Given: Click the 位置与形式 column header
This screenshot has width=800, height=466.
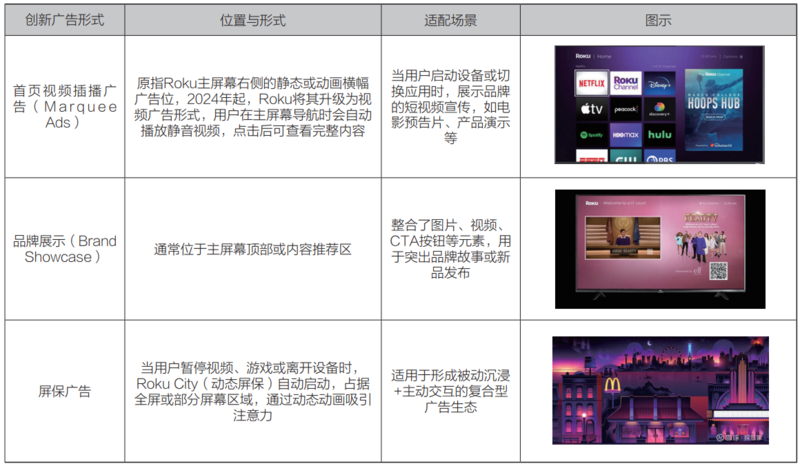Looking at the screenshot, I should click(x=252, y=20).
